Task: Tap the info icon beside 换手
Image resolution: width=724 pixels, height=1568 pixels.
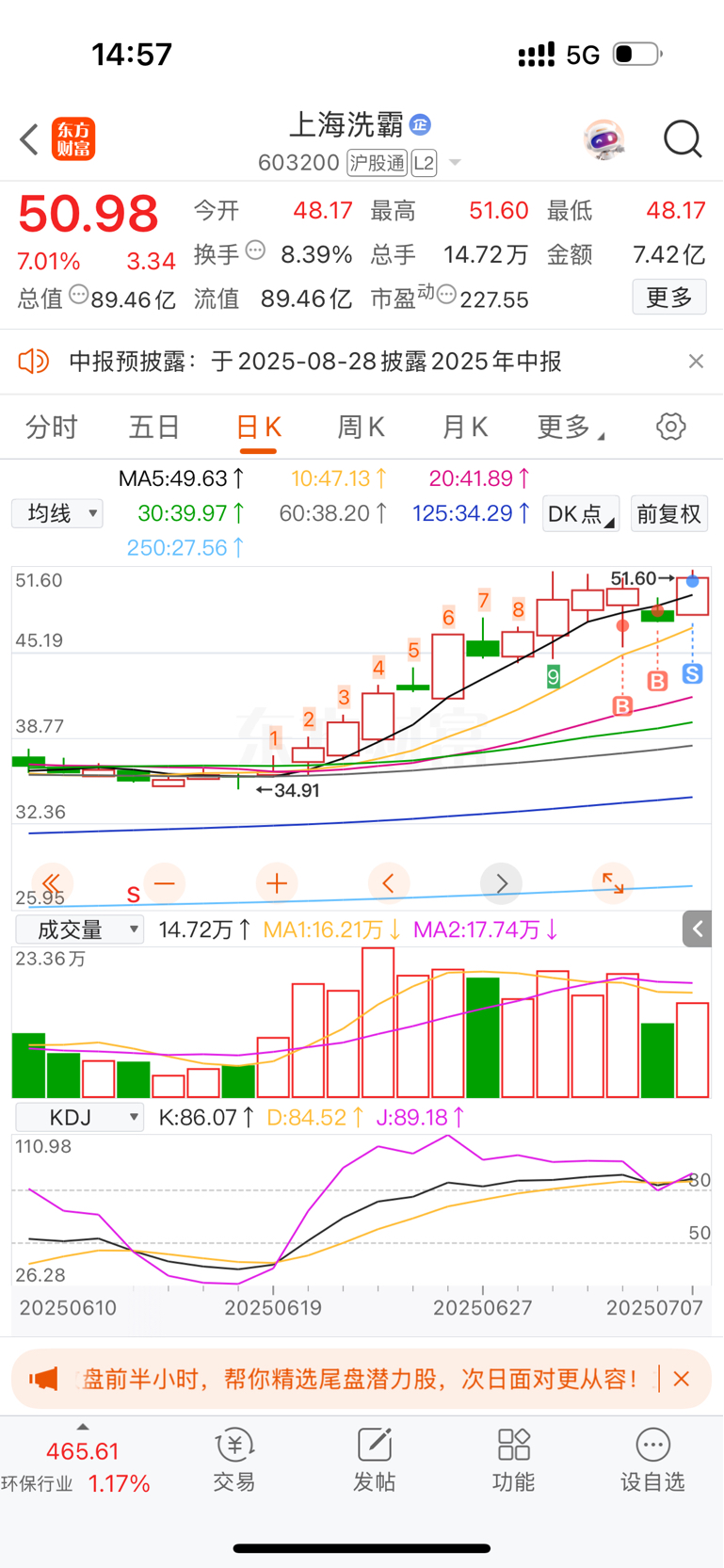Action: pos(255,251)
